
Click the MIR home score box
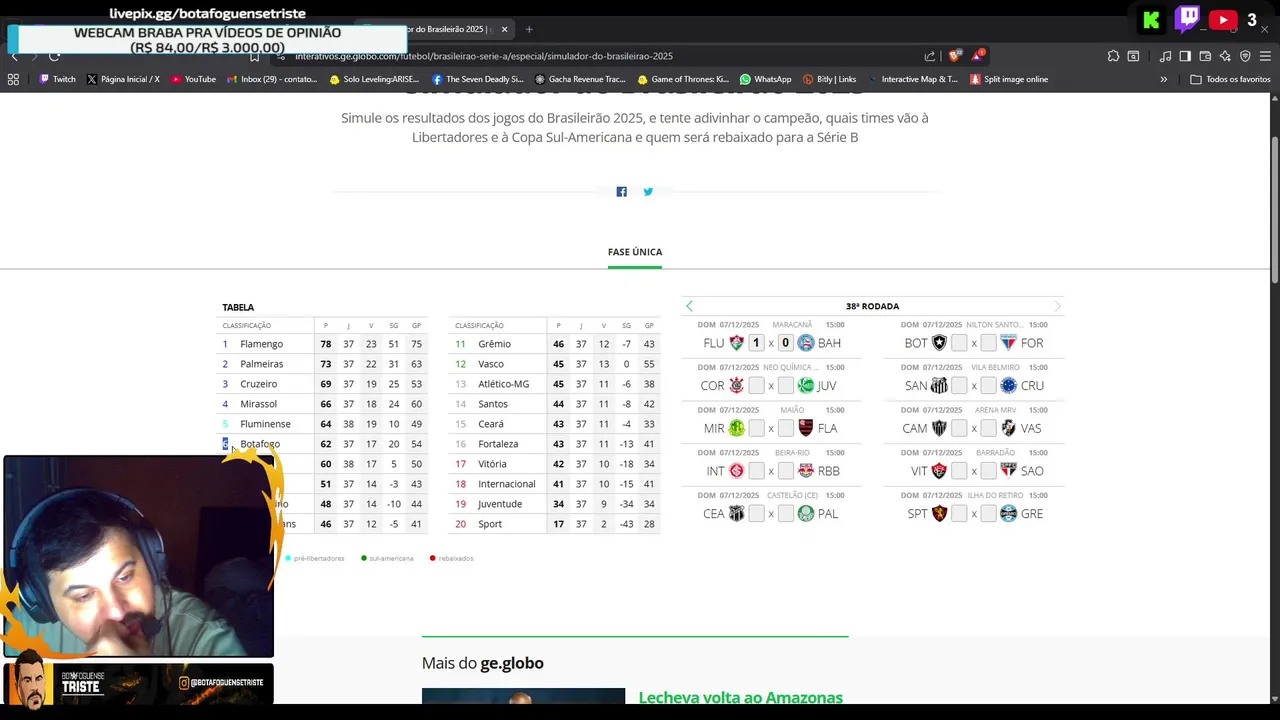(757, 428)
